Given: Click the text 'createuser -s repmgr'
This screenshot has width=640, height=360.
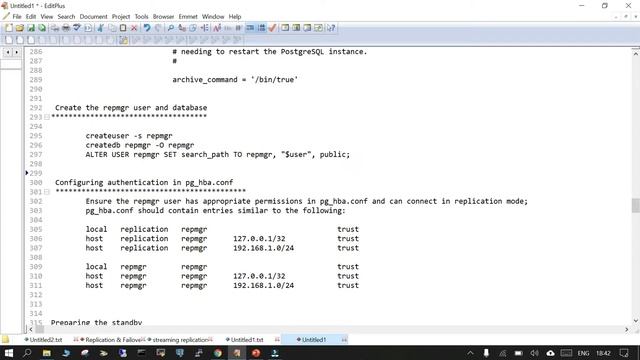Looking at the screenshot, I should [x=129, y=136].
